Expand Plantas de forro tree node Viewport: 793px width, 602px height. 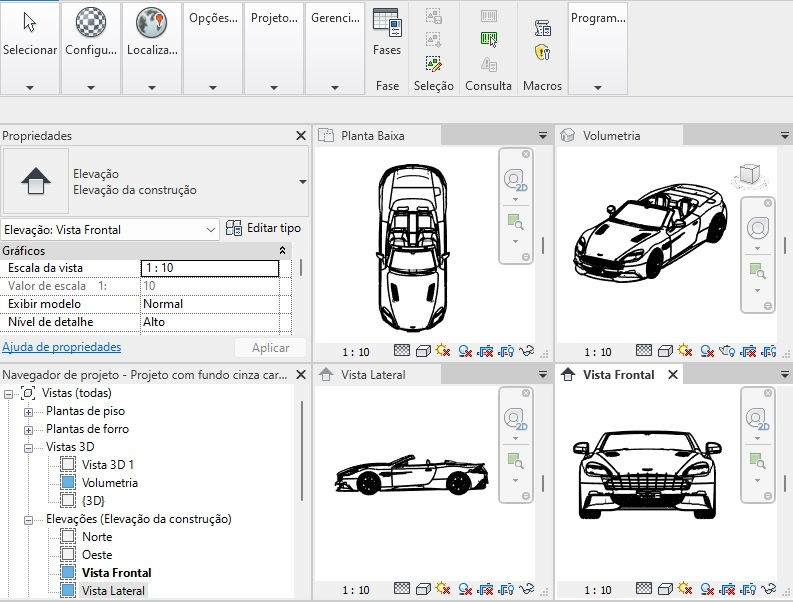coord(28,430)
